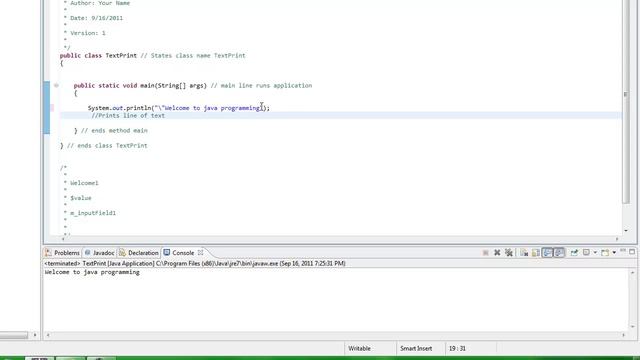Minimize the Console view panel

pos(623,251)
